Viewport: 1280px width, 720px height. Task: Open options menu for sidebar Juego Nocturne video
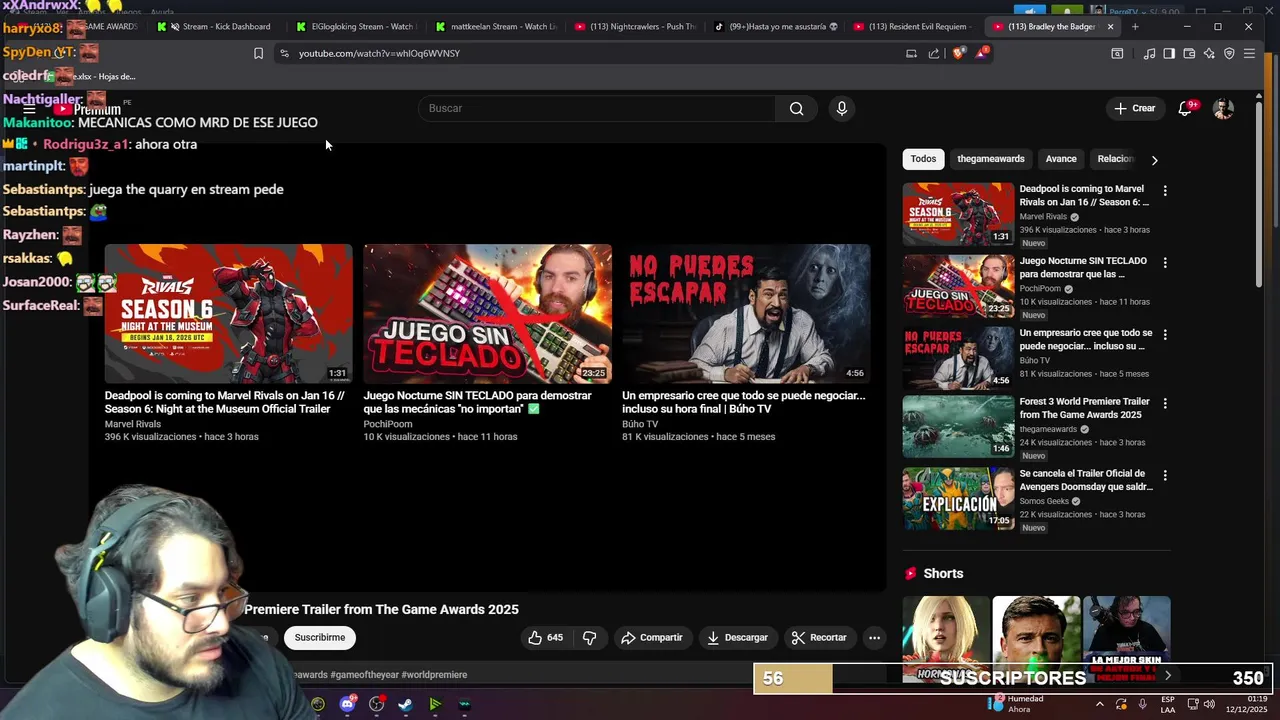1164,262
